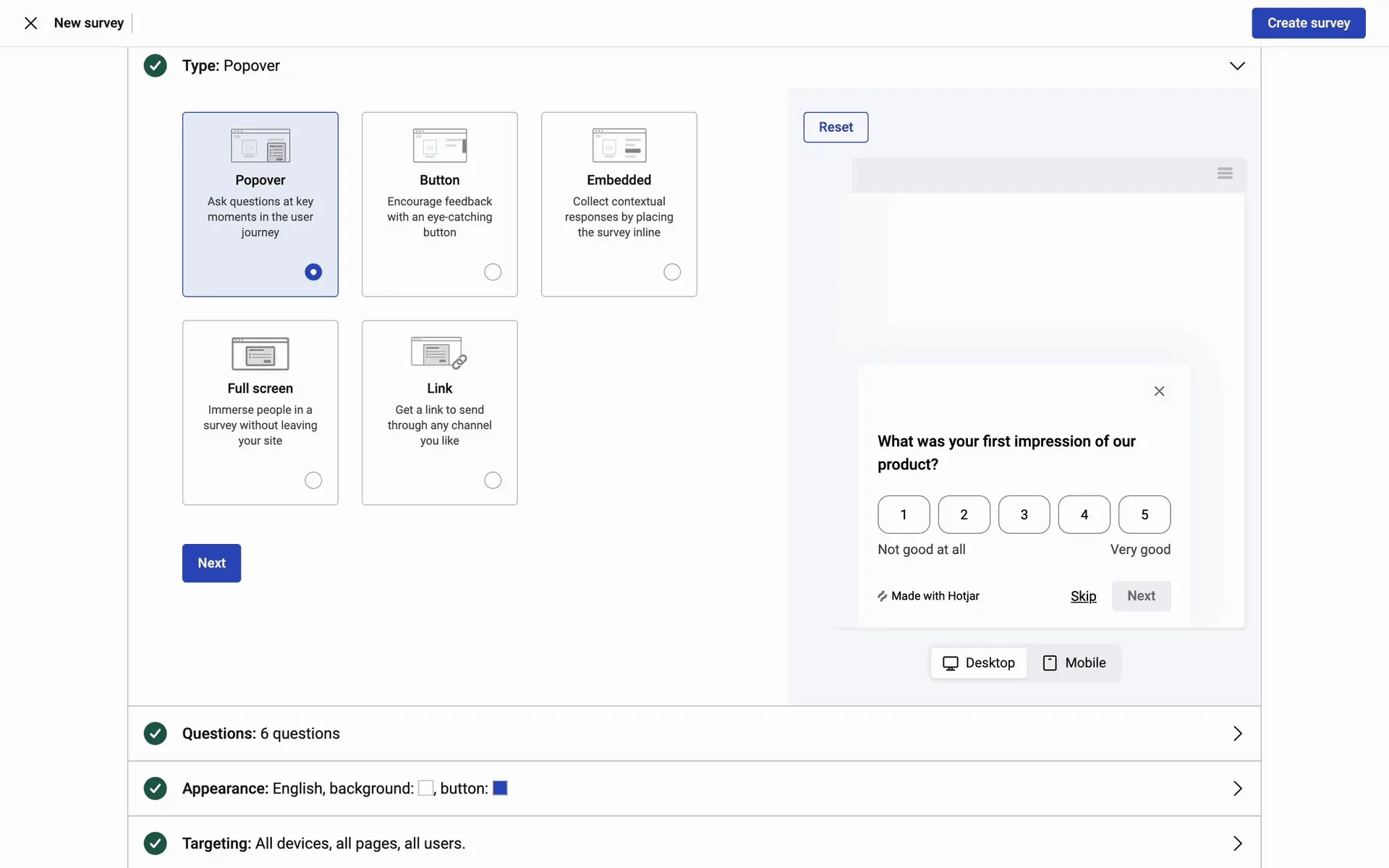1389x868 pixels.
Task: Click the Link survey type chain icon
Action: point(459,361)
